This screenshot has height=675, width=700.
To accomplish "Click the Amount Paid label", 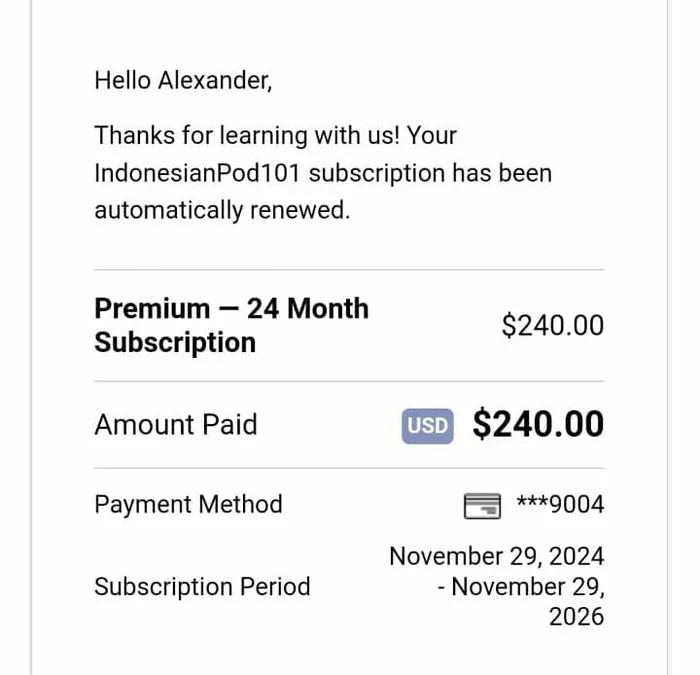I will [175, 424].
